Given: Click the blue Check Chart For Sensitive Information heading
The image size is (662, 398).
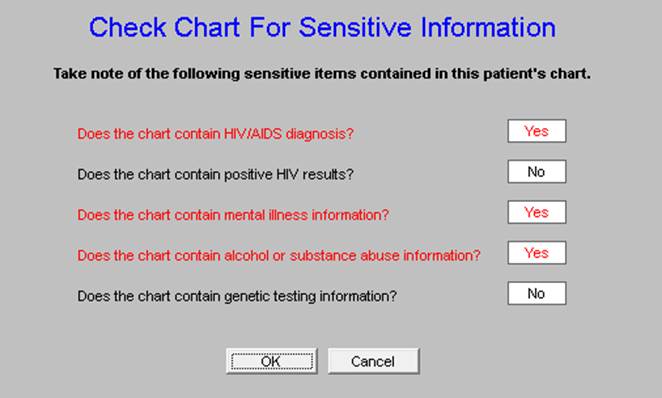Looking at the screenshot, I should tap(322, 27).
